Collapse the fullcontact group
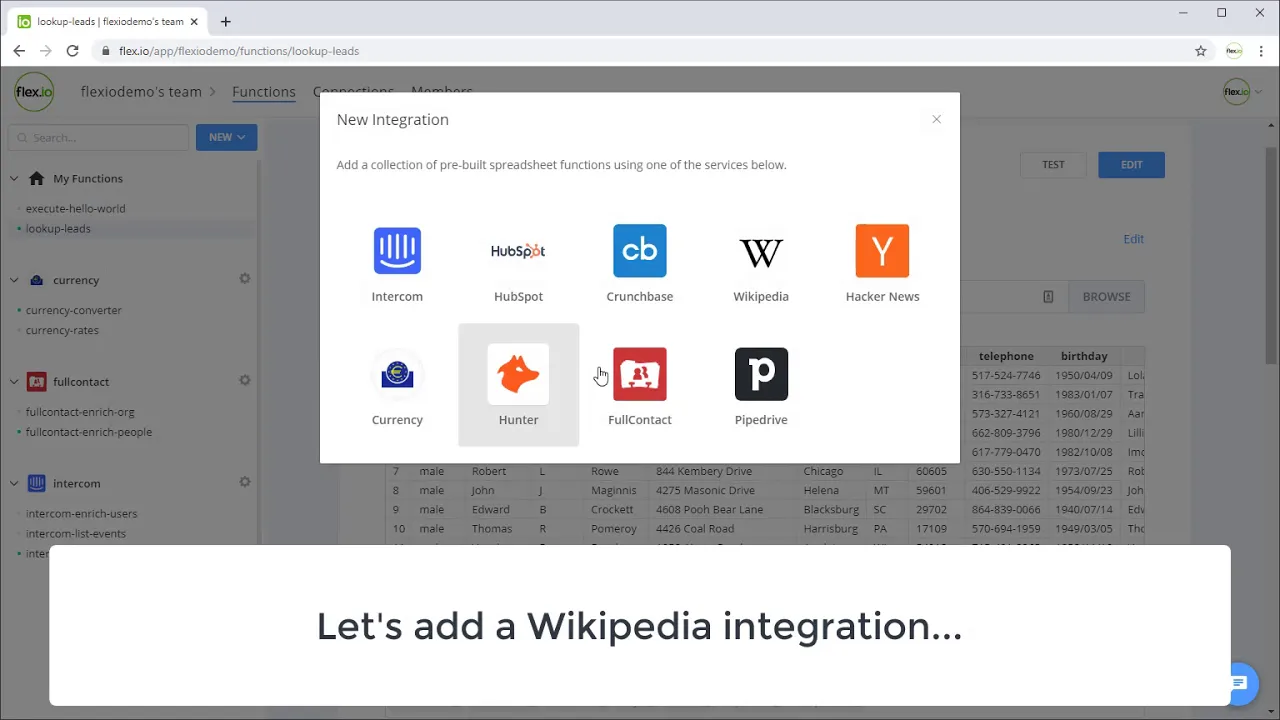1280x720 pixels. (x=14, y=382)
